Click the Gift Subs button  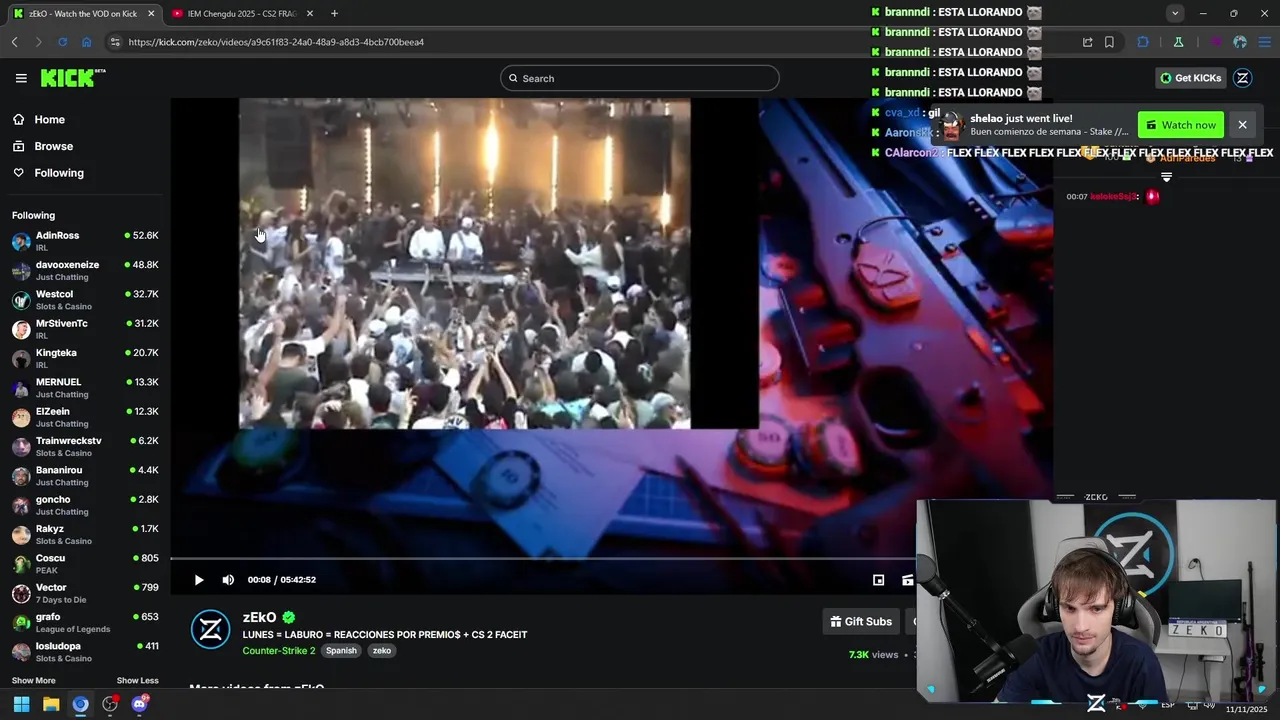pyautogui.click(x=861, y=622)
